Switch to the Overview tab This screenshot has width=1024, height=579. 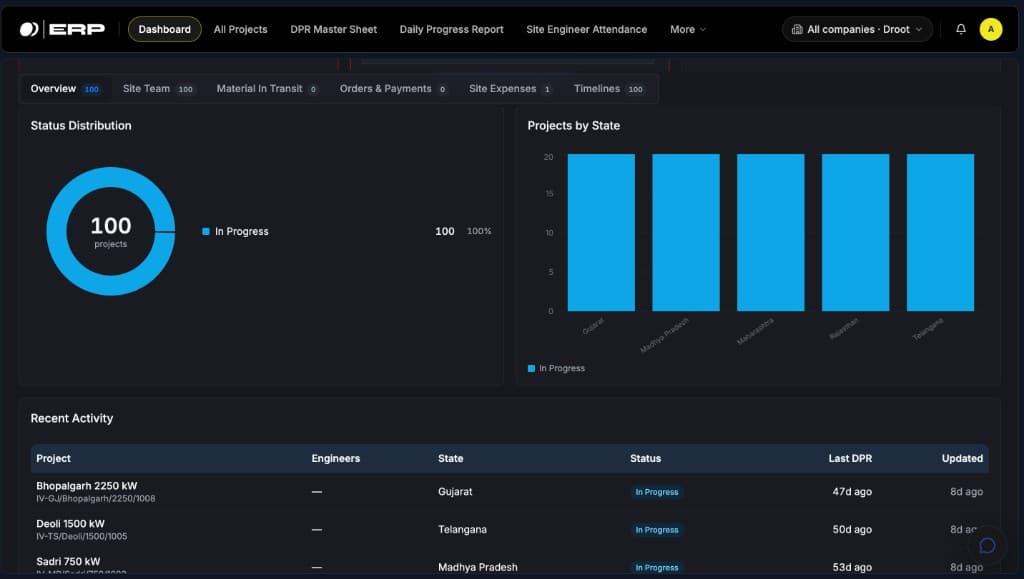tap(65, 89)
